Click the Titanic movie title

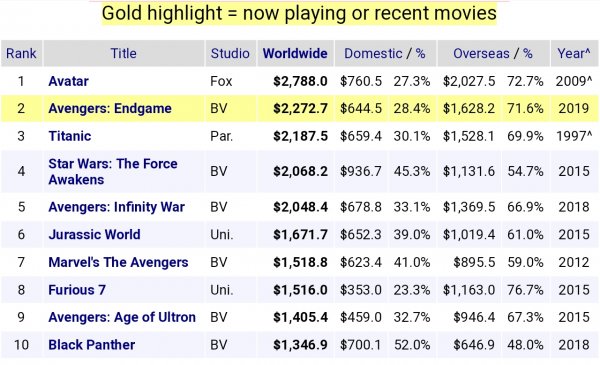(70, 136)
